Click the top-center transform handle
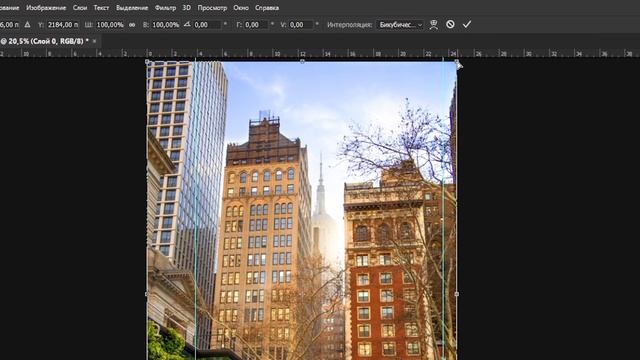Image resolution: width=640 pixels, height=360 pixels. click(302, 62)
